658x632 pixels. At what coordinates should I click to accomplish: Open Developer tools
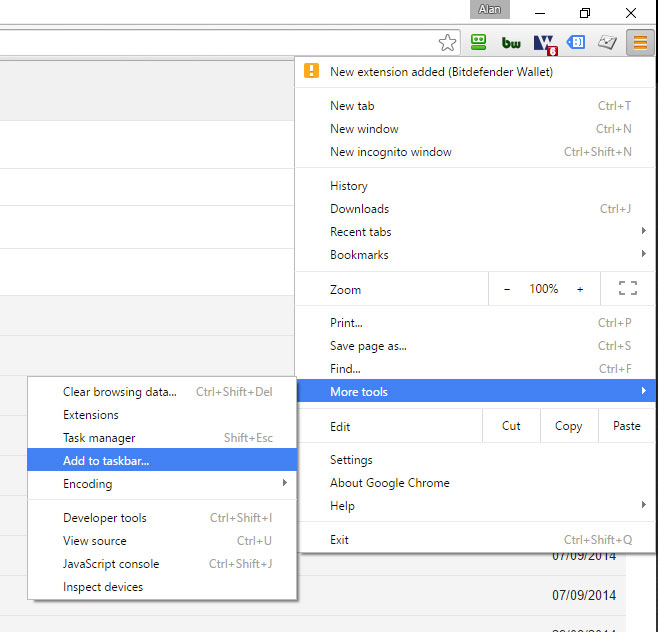pyautogui.click(x=162, y=518)
